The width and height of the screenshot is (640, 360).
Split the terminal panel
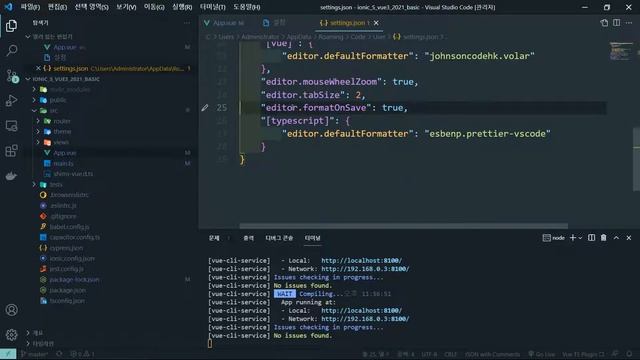click(x=591, y=238)
